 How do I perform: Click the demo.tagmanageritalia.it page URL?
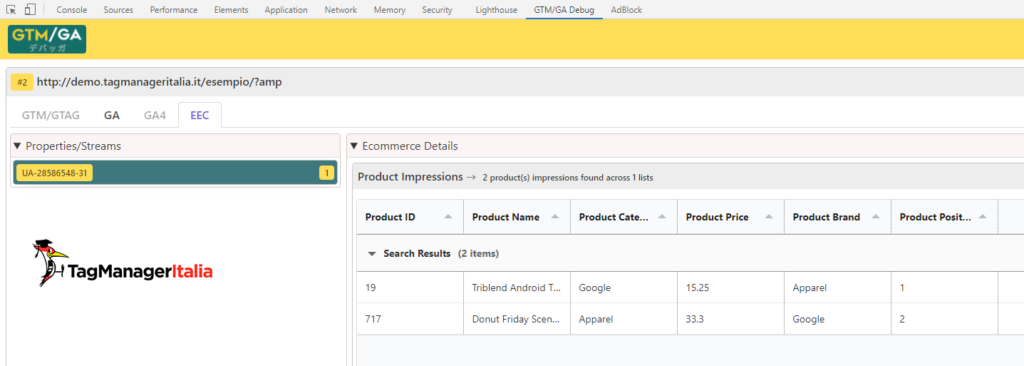(x=159, y=82)
